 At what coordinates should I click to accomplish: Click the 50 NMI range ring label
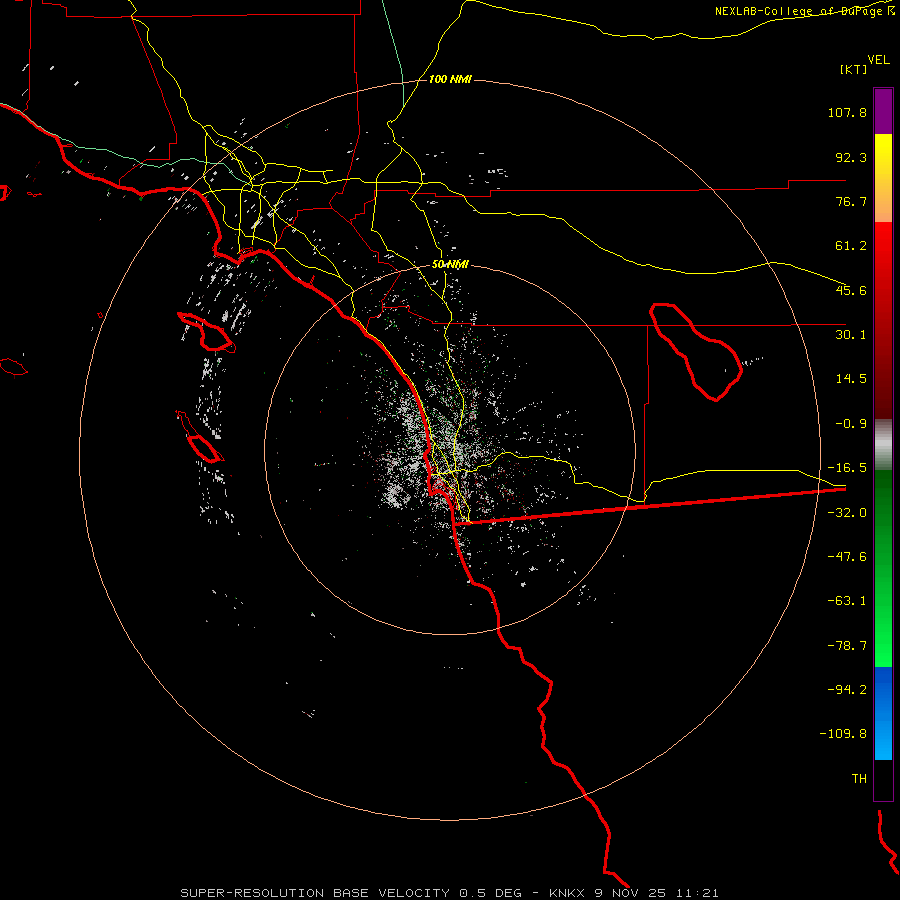tap(450, 264)
